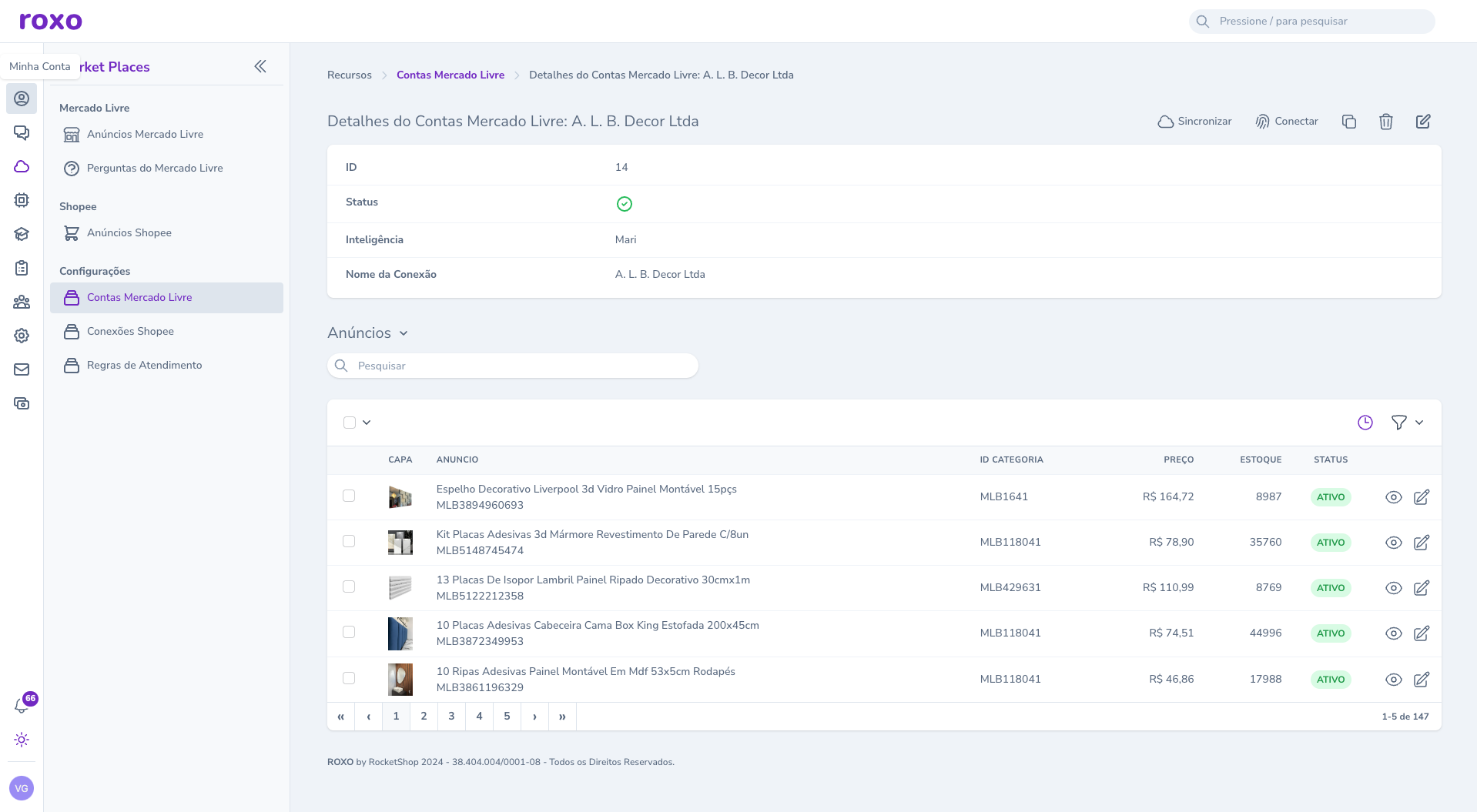Open Anúncios Shopee menu item

tap(166, 233)
